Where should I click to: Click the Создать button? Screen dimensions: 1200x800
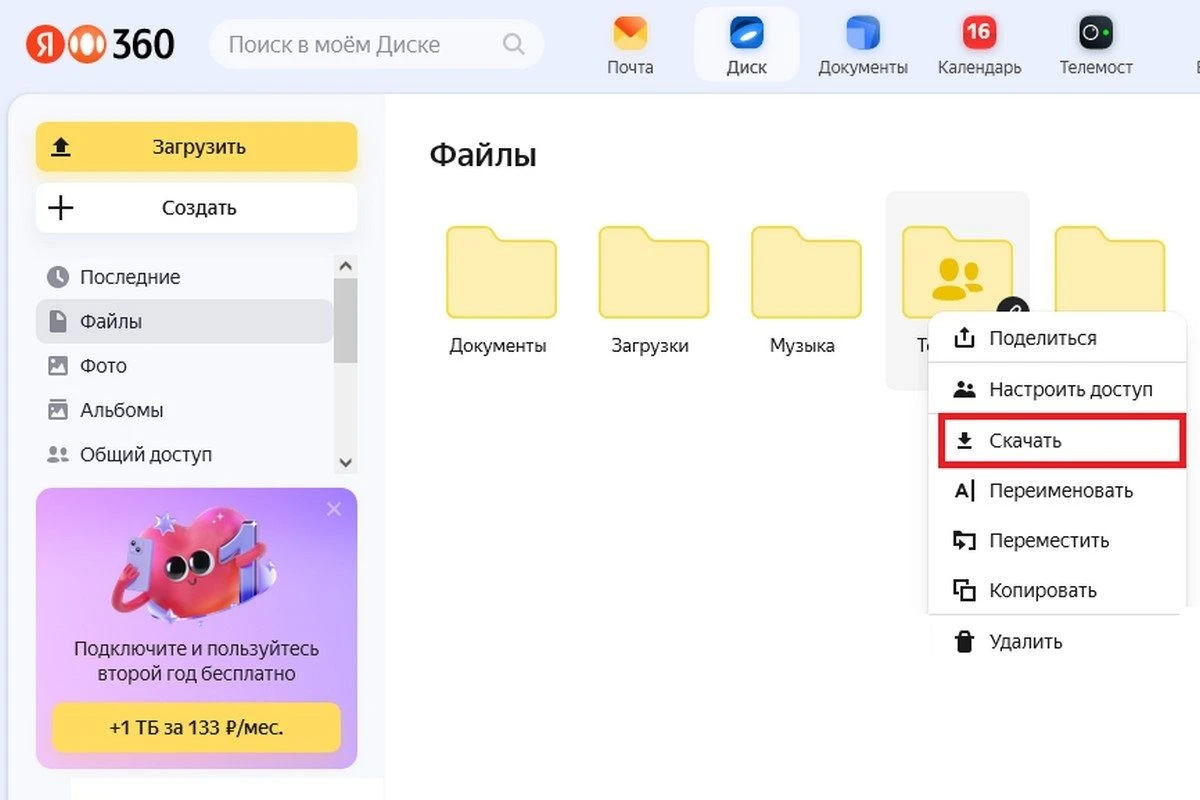tap(197, 208)
